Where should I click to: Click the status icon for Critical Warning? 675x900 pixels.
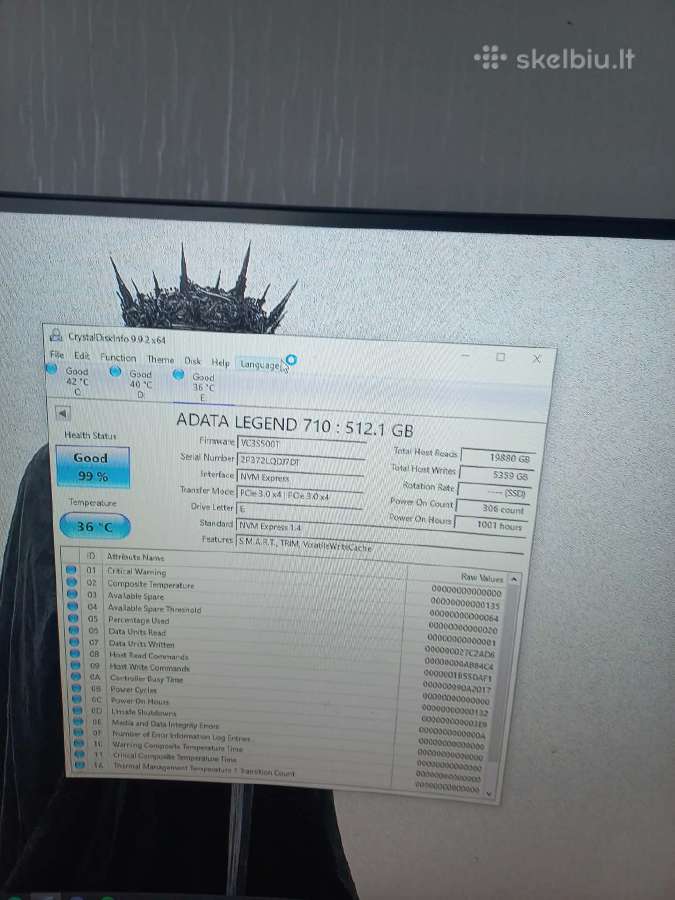(71, 569)
